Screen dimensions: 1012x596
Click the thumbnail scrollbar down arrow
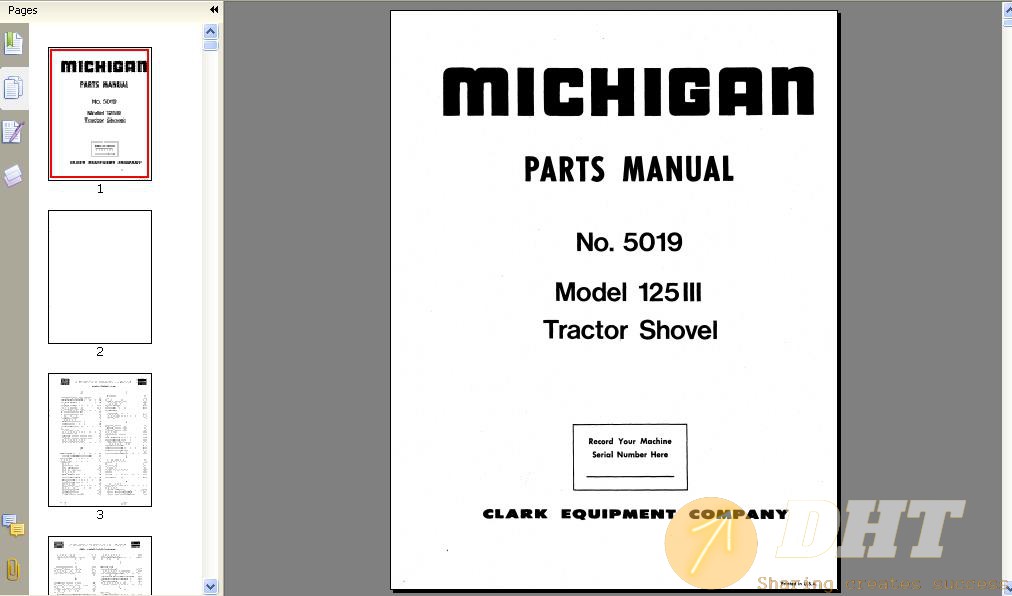211,586
